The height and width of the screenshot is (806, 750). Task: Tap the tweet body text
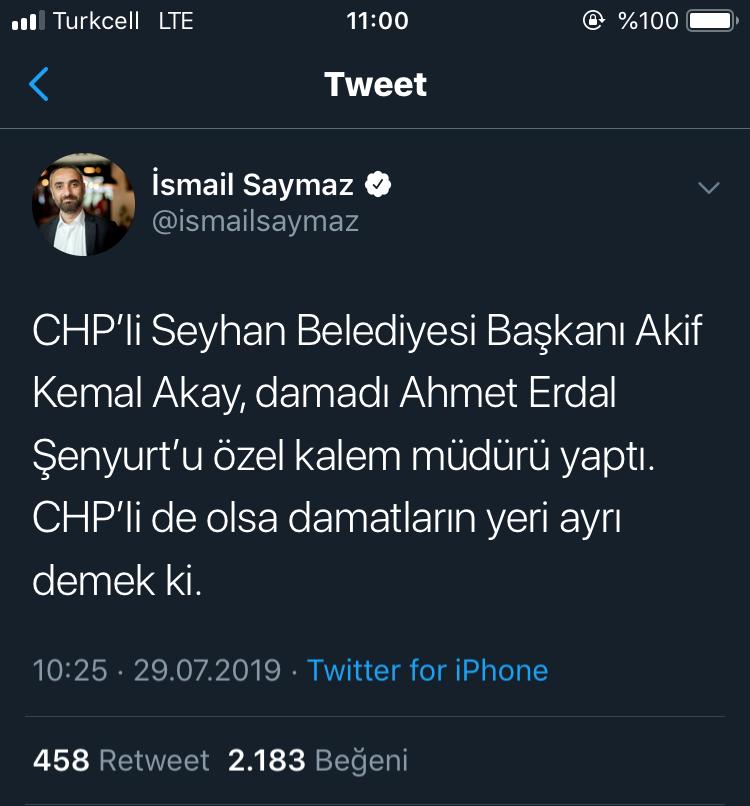pyautogui.click(x=368, y=456)
